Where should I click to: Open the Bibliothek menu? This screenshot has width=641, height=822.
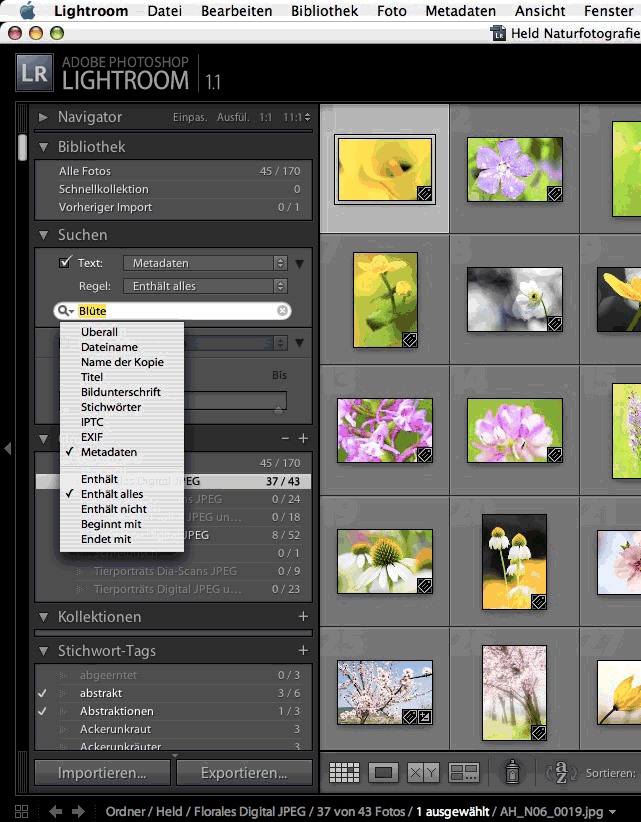(324, 10)
